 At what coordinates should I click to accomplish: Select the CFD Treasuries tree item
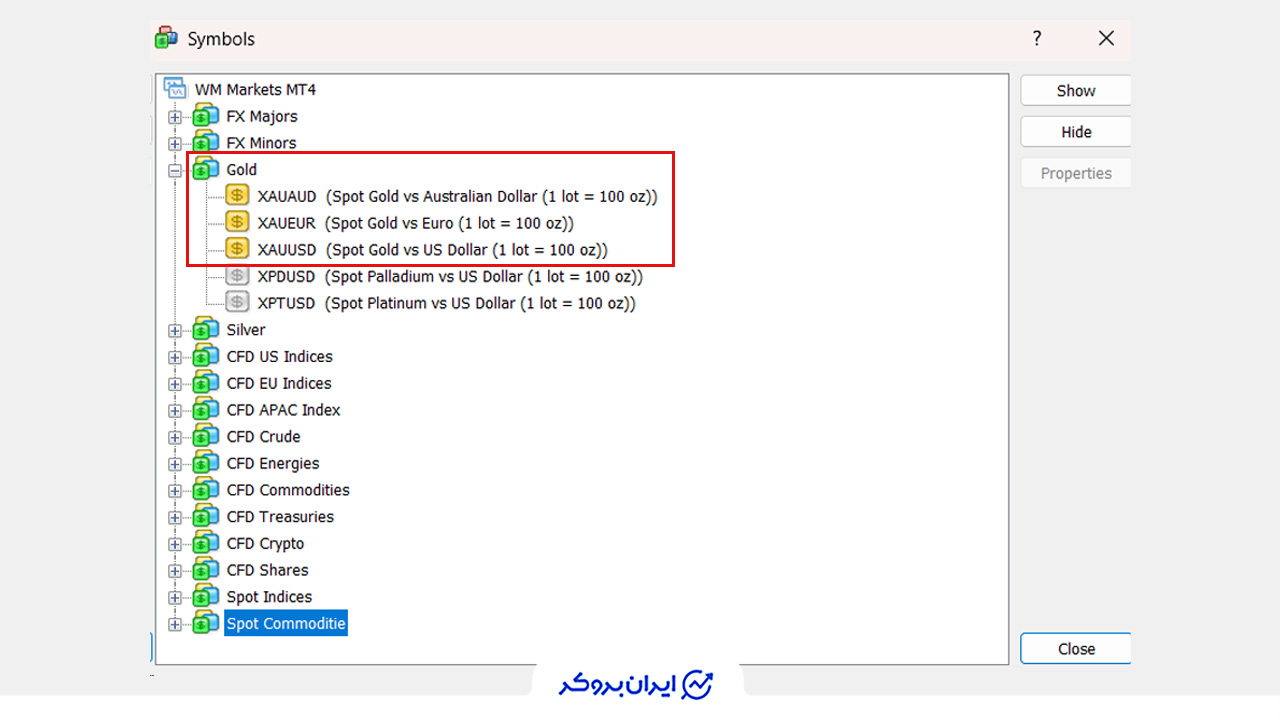pyautogui.click(x=280, y=517)
